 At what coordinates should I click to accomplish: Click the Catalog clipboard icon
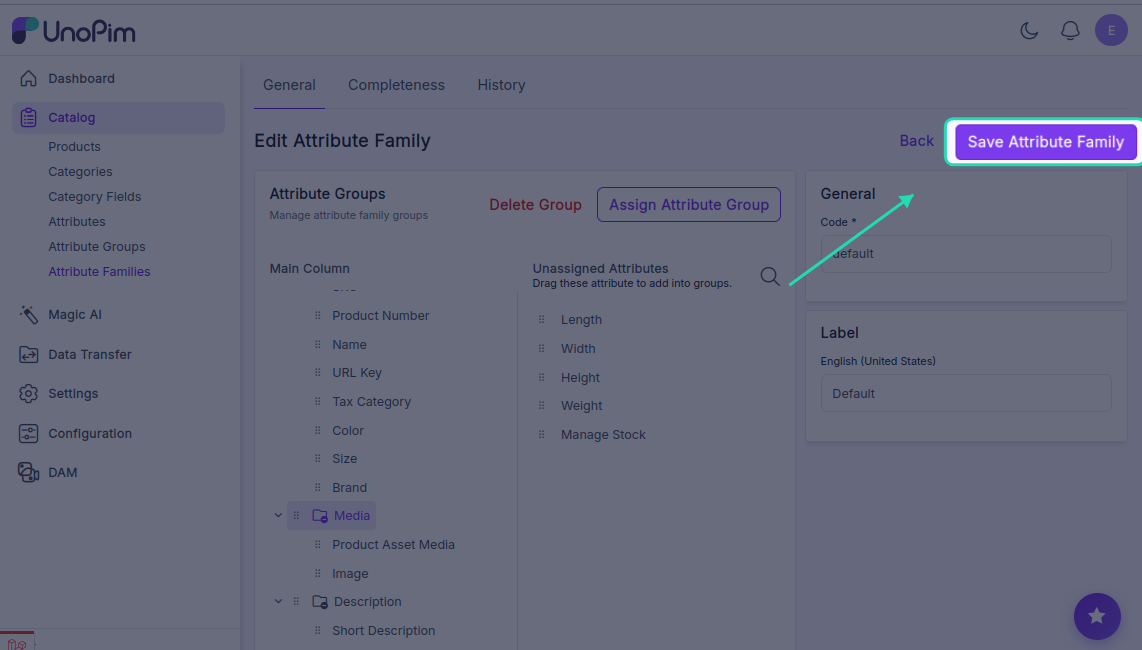[x=28, y=117]
